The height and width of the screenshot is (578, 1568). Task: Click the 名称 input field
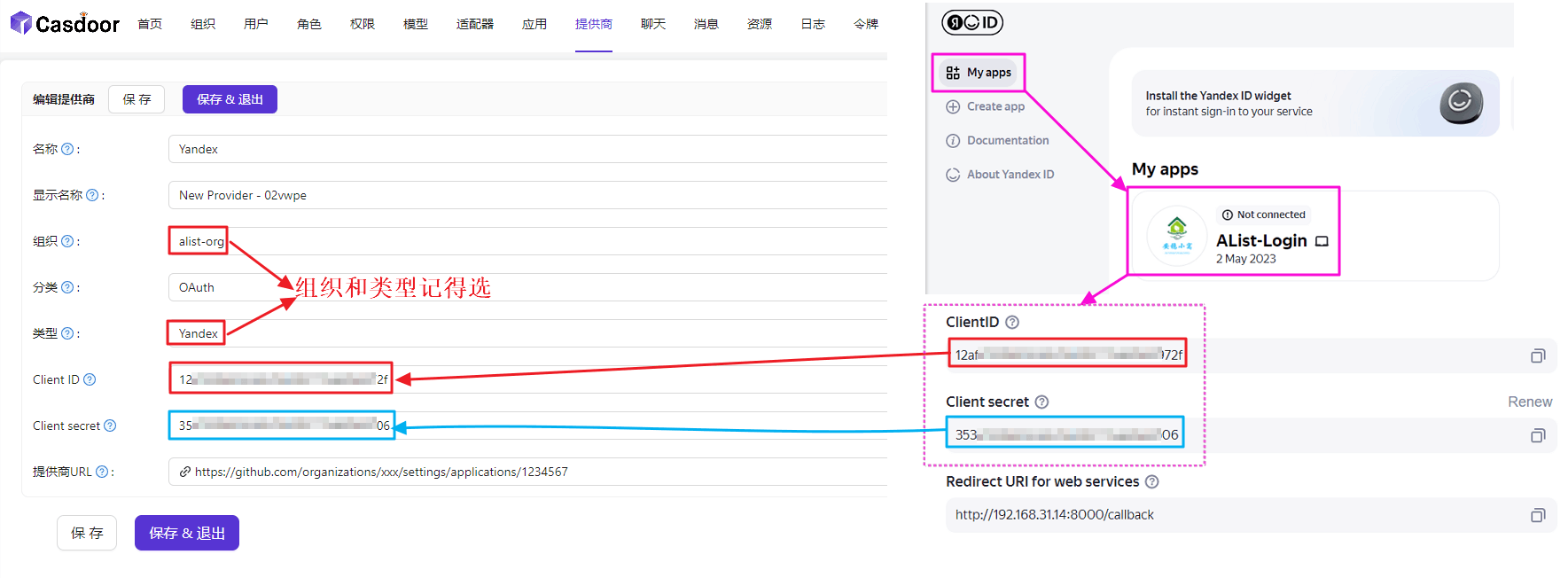click(527, 149)
